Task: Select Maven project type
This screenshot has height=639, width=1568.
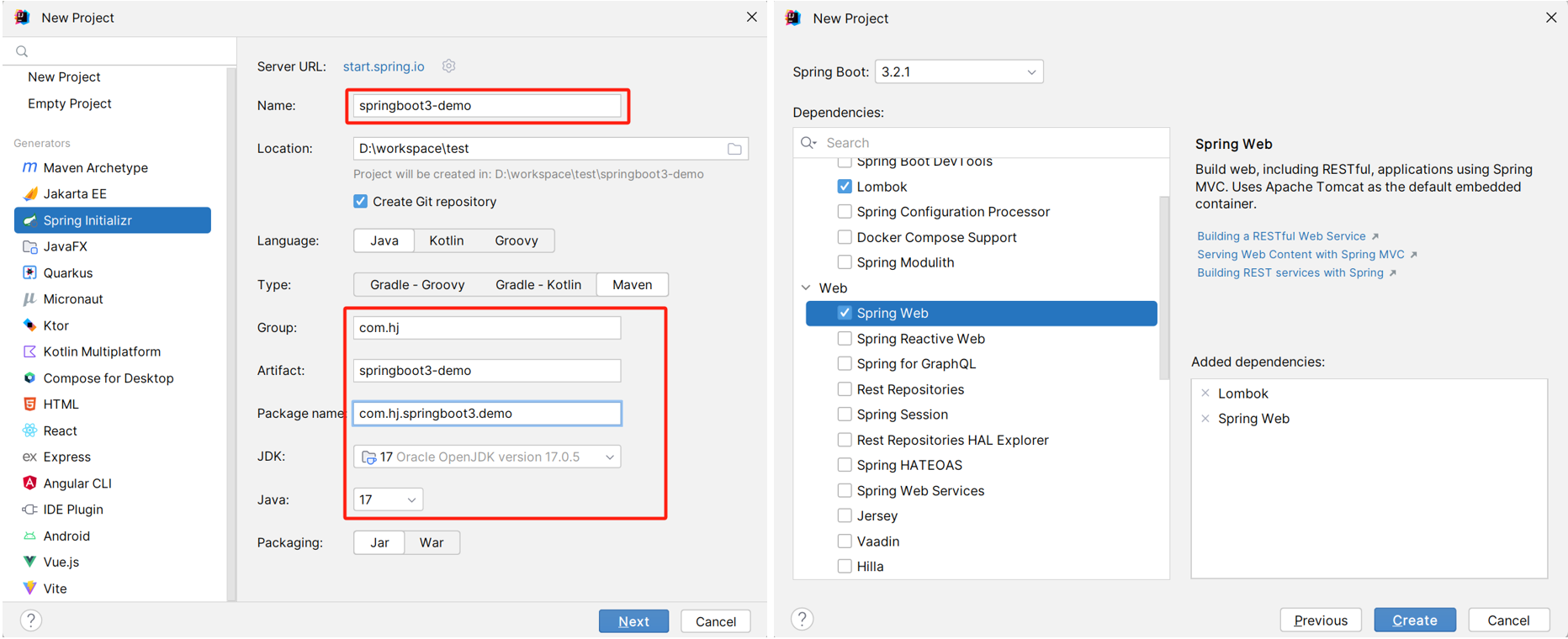Action: (x=633, y=284)
